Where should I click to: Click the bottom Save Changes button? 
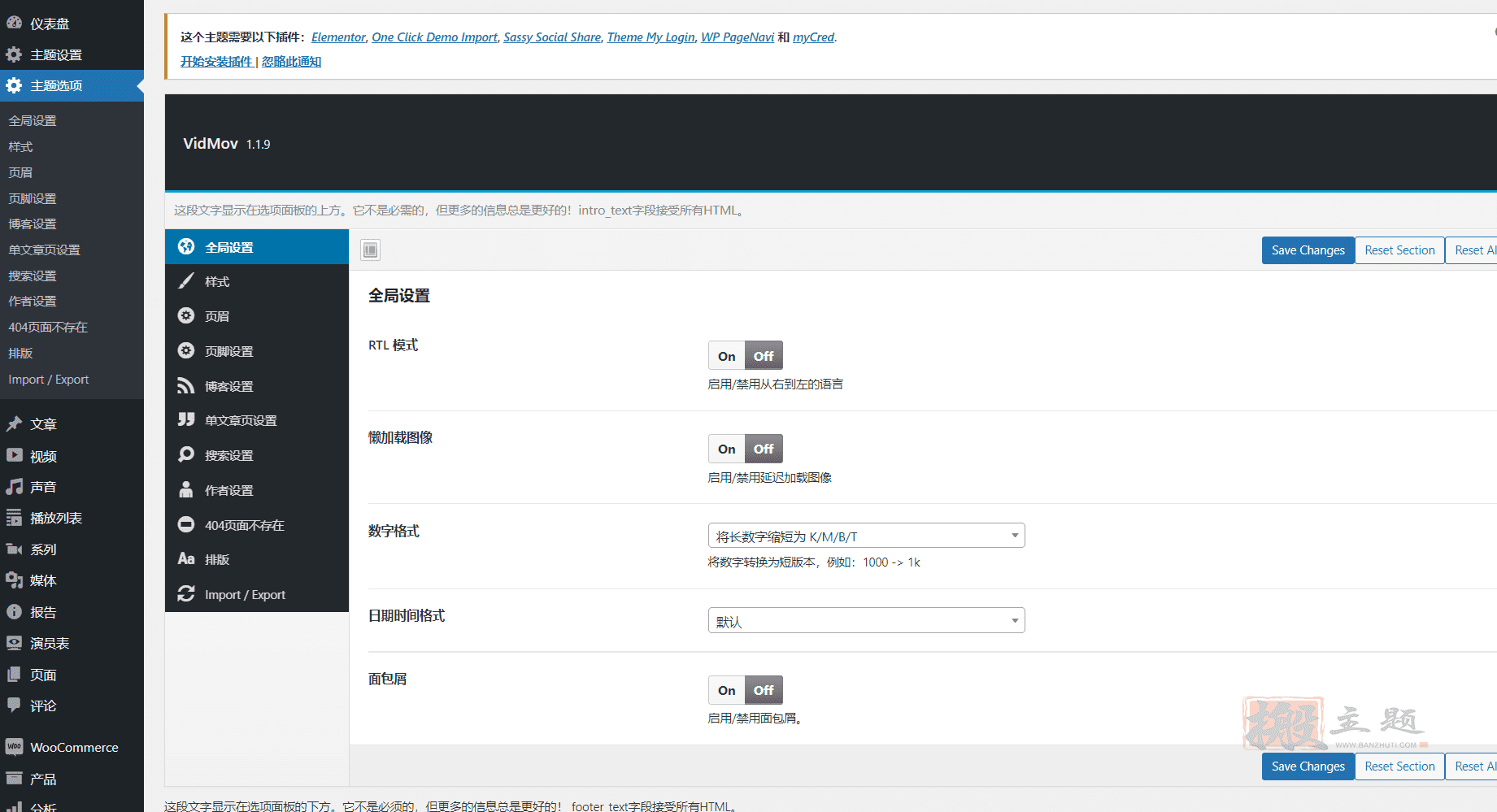tap(1308, 766)
